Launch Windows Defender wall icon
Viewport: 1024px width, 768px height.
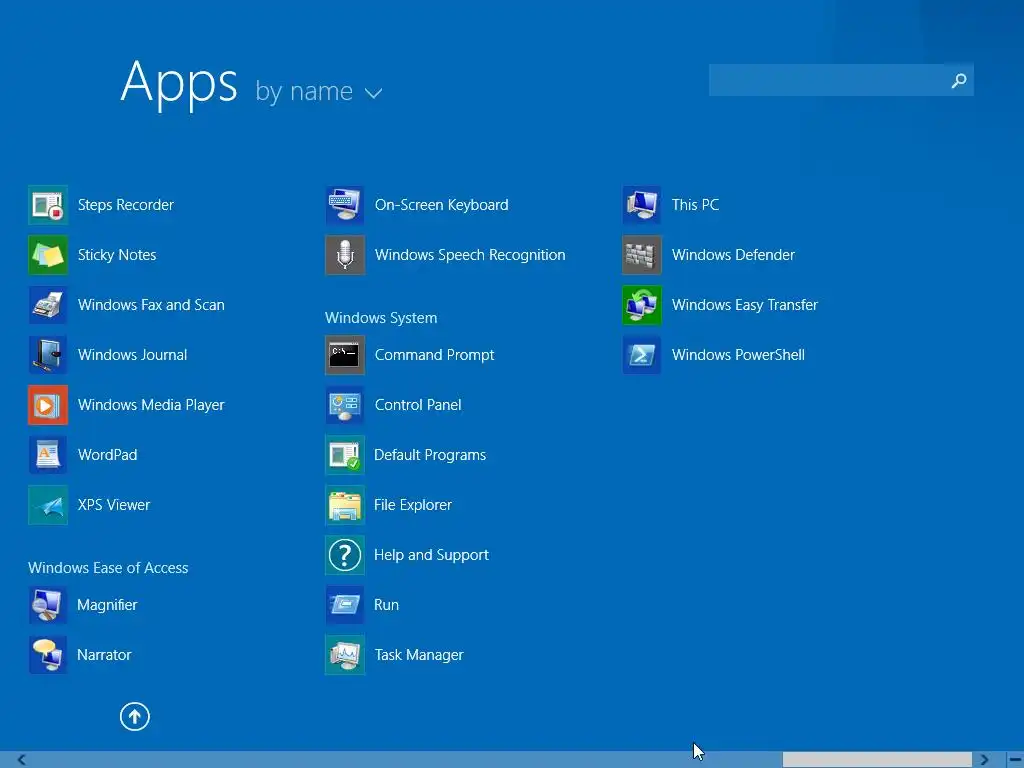tap(642, 255)
